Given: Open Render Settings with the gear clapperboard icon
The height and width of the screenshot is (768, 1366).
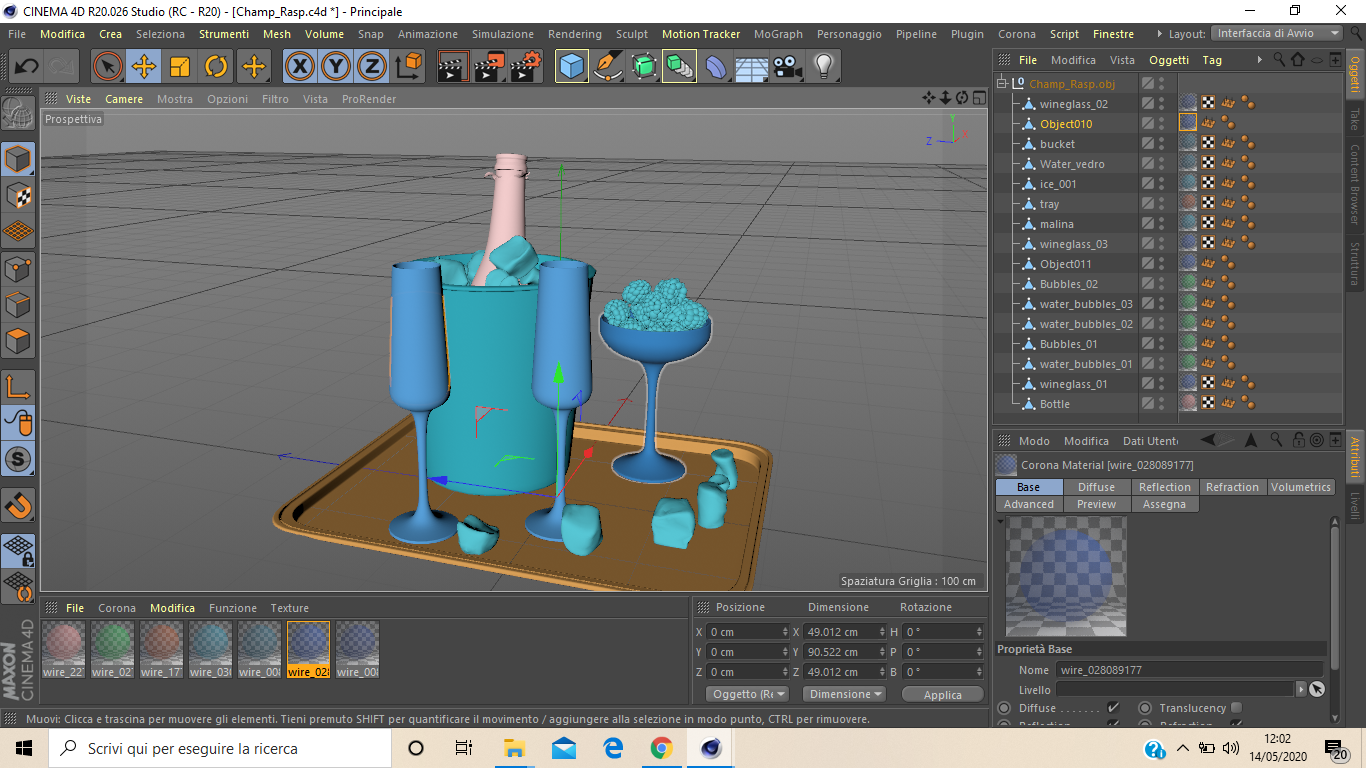Looking at the screenshot, I should tap(526, 67).
